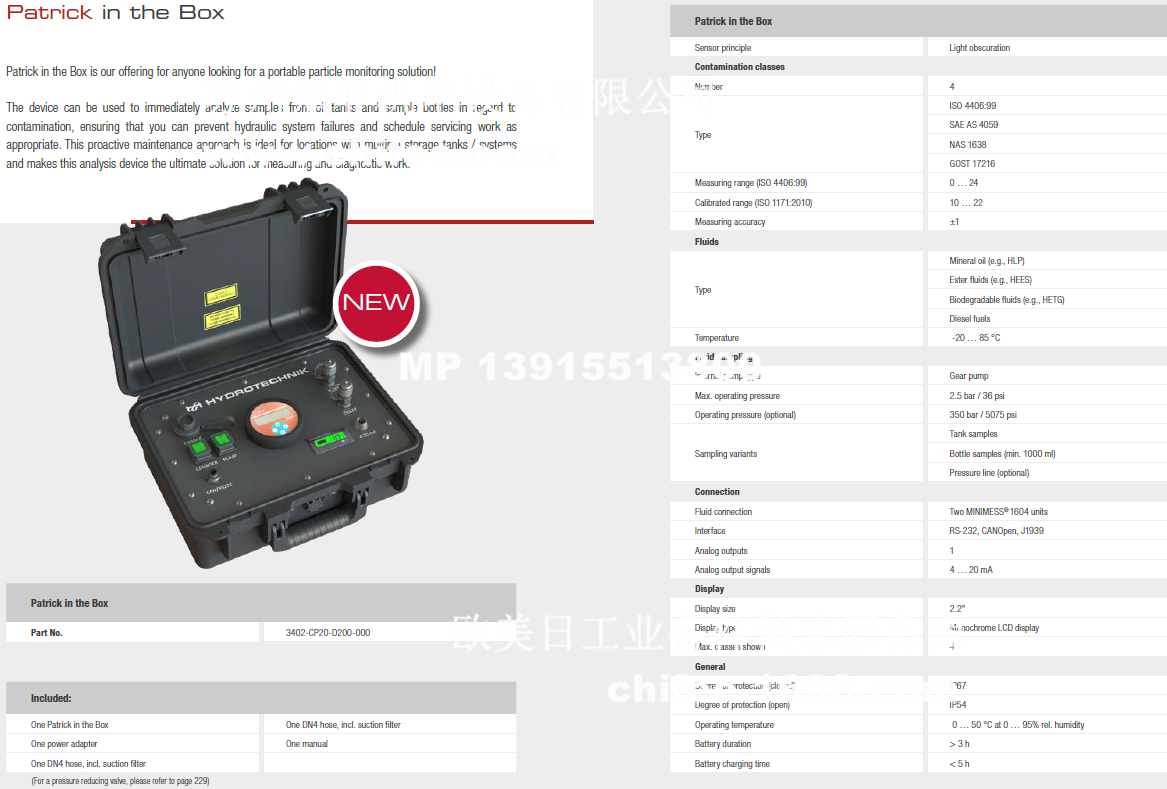Viewport: 1167px width, 789px height.
Task: Click the 'Analog outputs' label
Action: [721, 551]
